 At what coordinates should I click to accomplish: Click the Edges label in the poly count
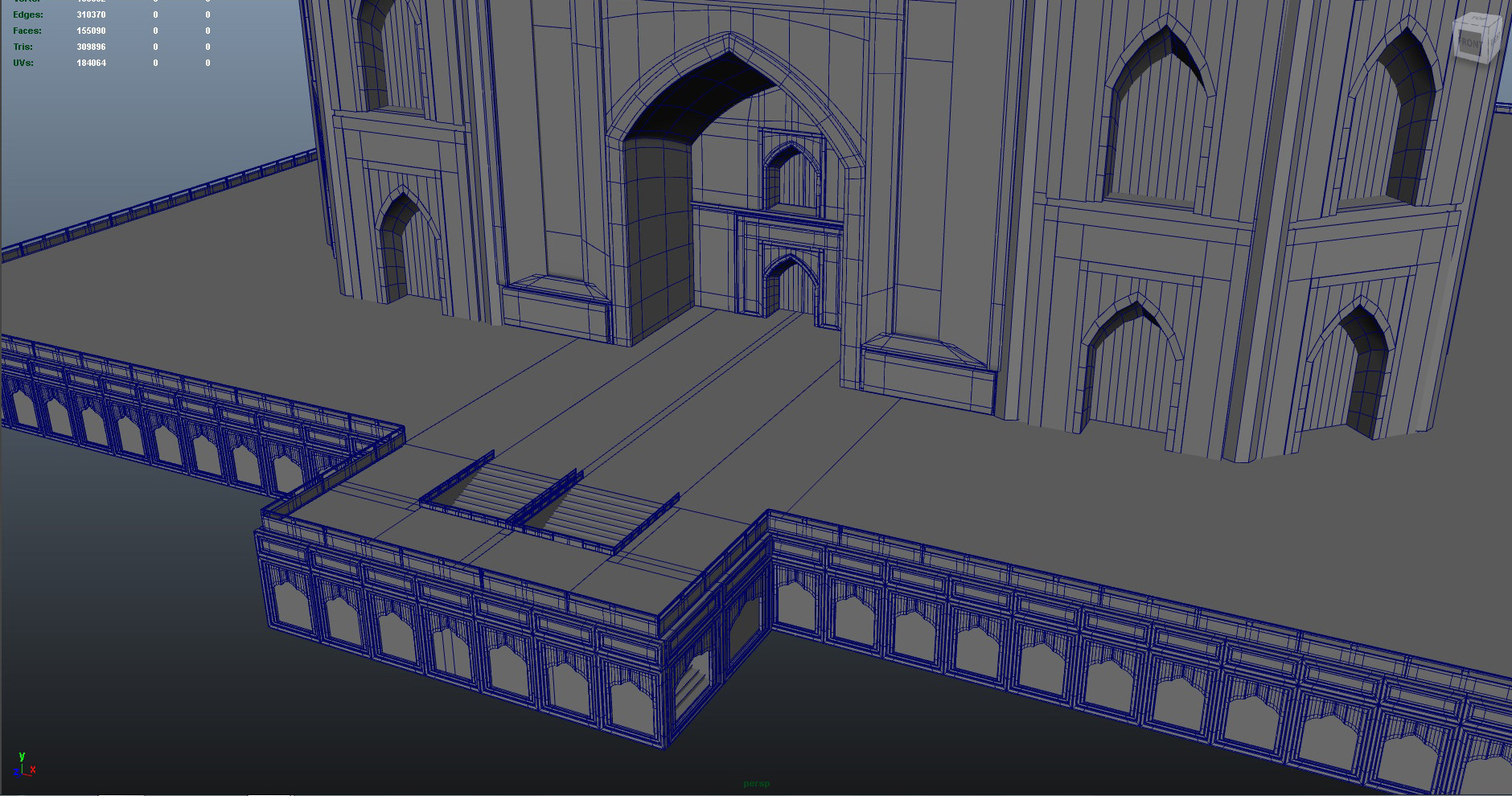coord(28,14)
